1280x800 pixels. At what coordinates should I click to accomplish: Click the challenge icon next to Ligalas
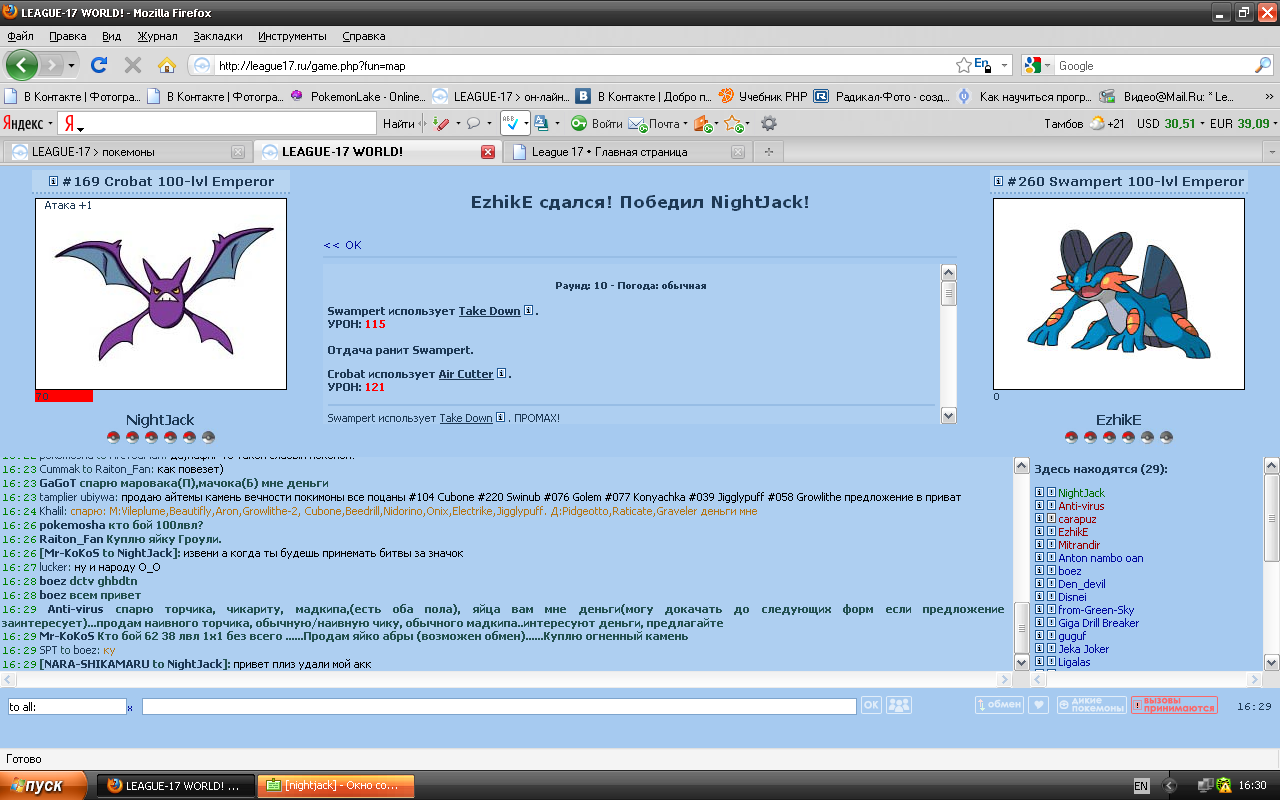click(x=1051, y=662)
